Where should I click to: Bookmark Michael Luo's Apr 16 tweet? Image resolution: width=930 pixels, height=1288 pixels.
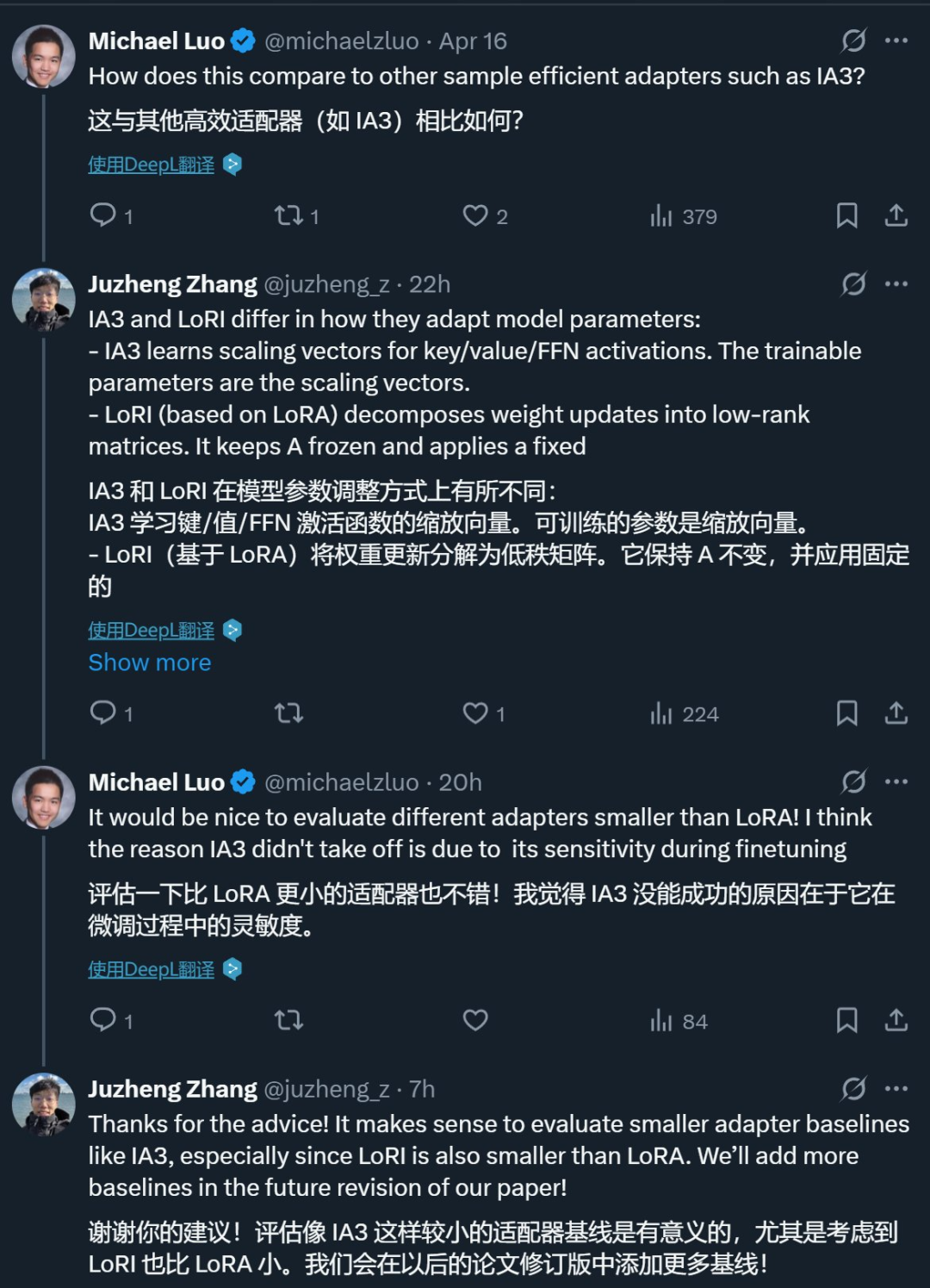tap(846, 215)
